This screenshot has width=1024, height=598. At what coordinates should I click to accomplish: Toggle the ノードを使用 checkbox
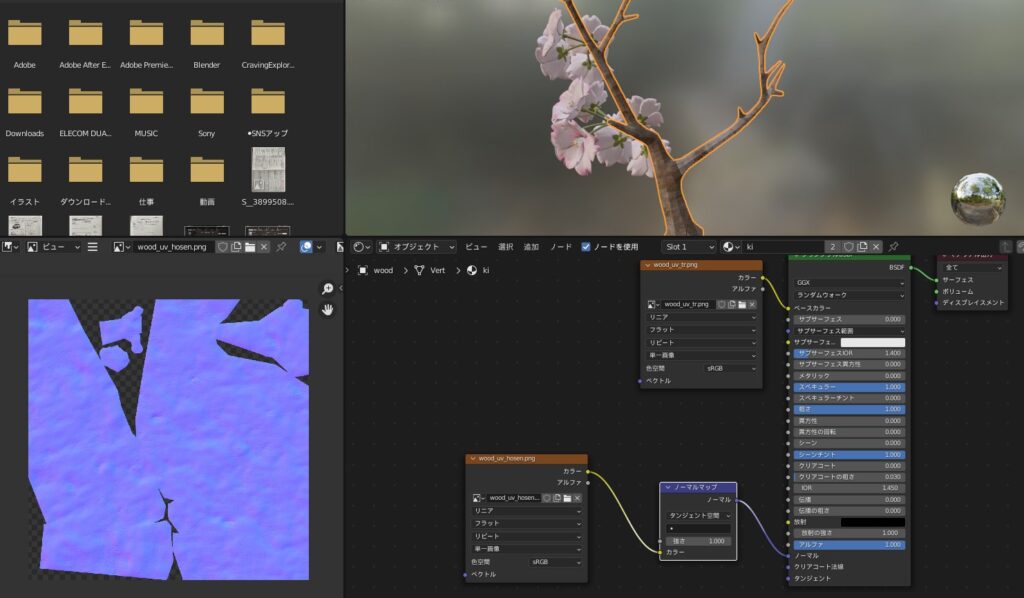[586, 246]
